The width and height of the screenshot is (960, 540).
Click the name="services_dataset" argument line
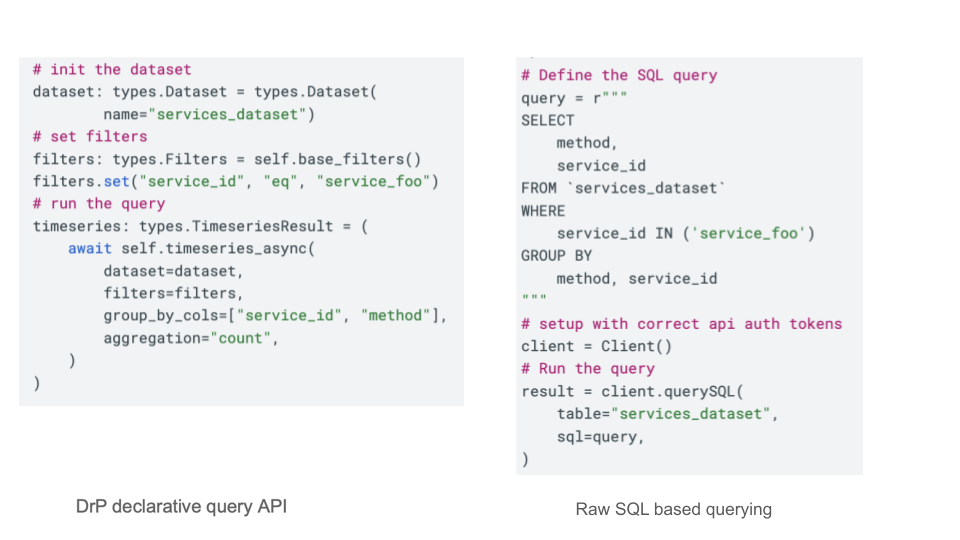click(x=208, y=115)
